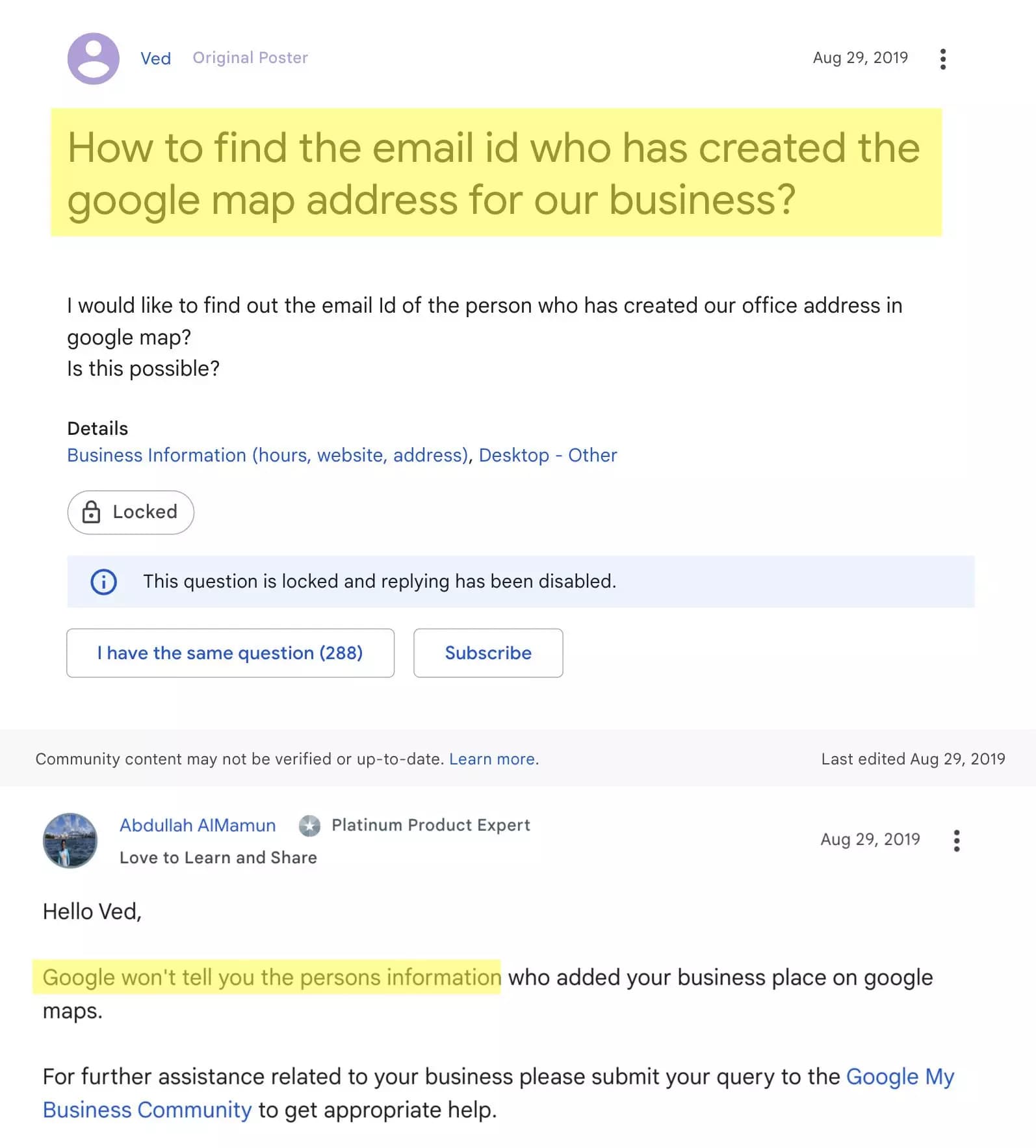This screenshot has height=1148, width=1036.
Task: Open the 'Desktop - Other' details link
Action: pos(547,455)
